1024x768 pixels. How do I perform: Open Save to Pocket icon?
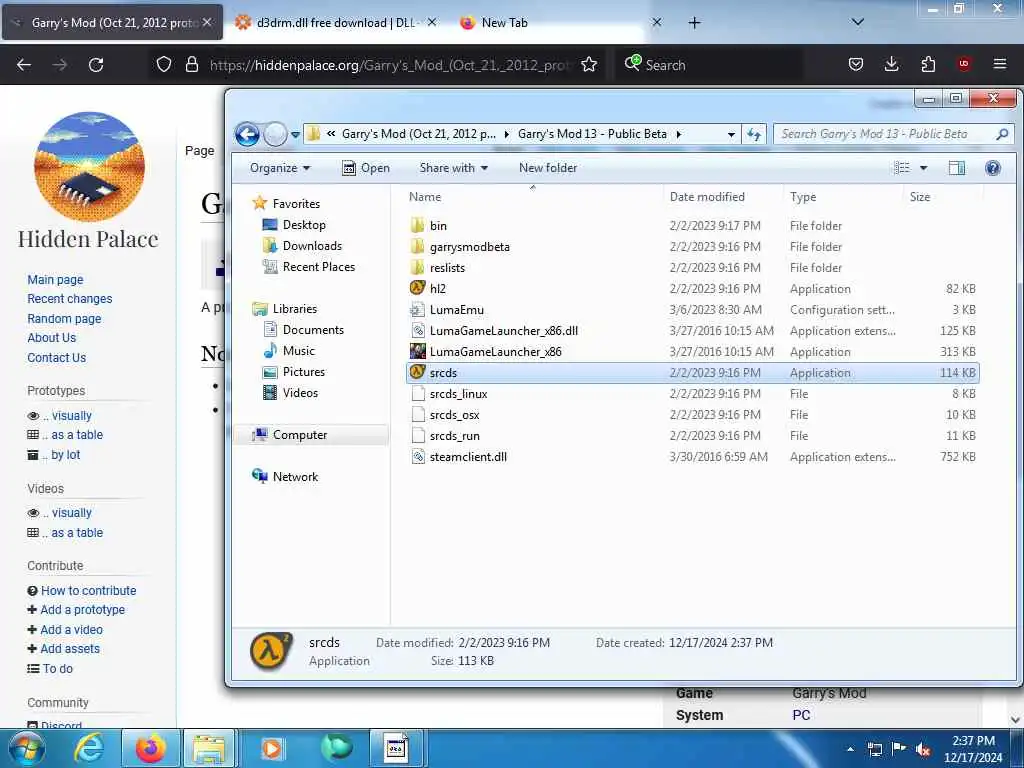[x=856, y=64]
